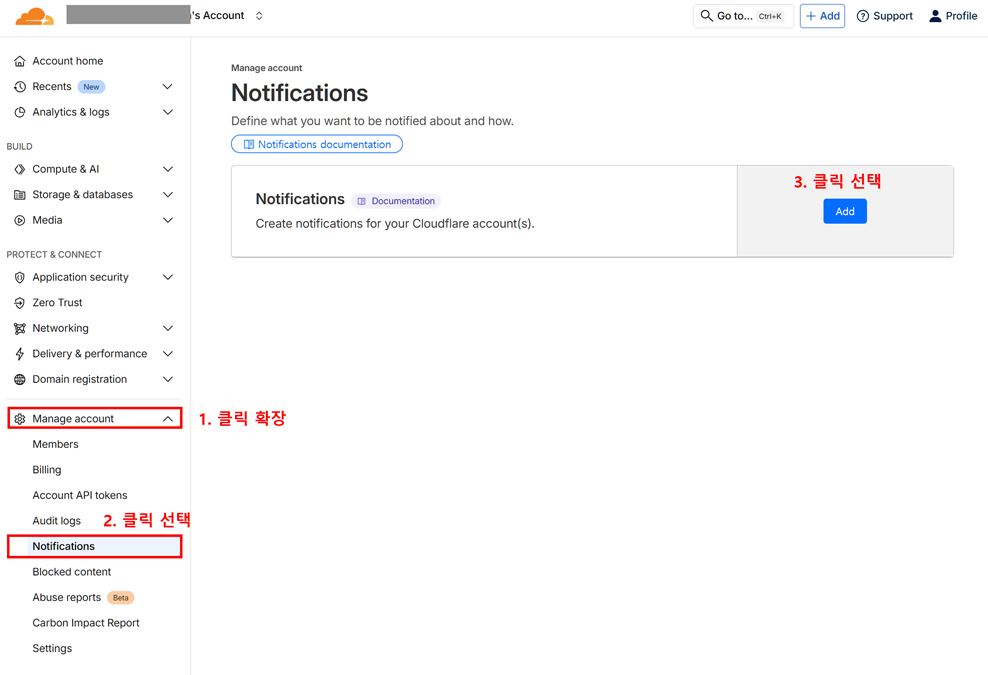988x675 pixels.
Task: Click the Go to search field
Action: [743, 16]
